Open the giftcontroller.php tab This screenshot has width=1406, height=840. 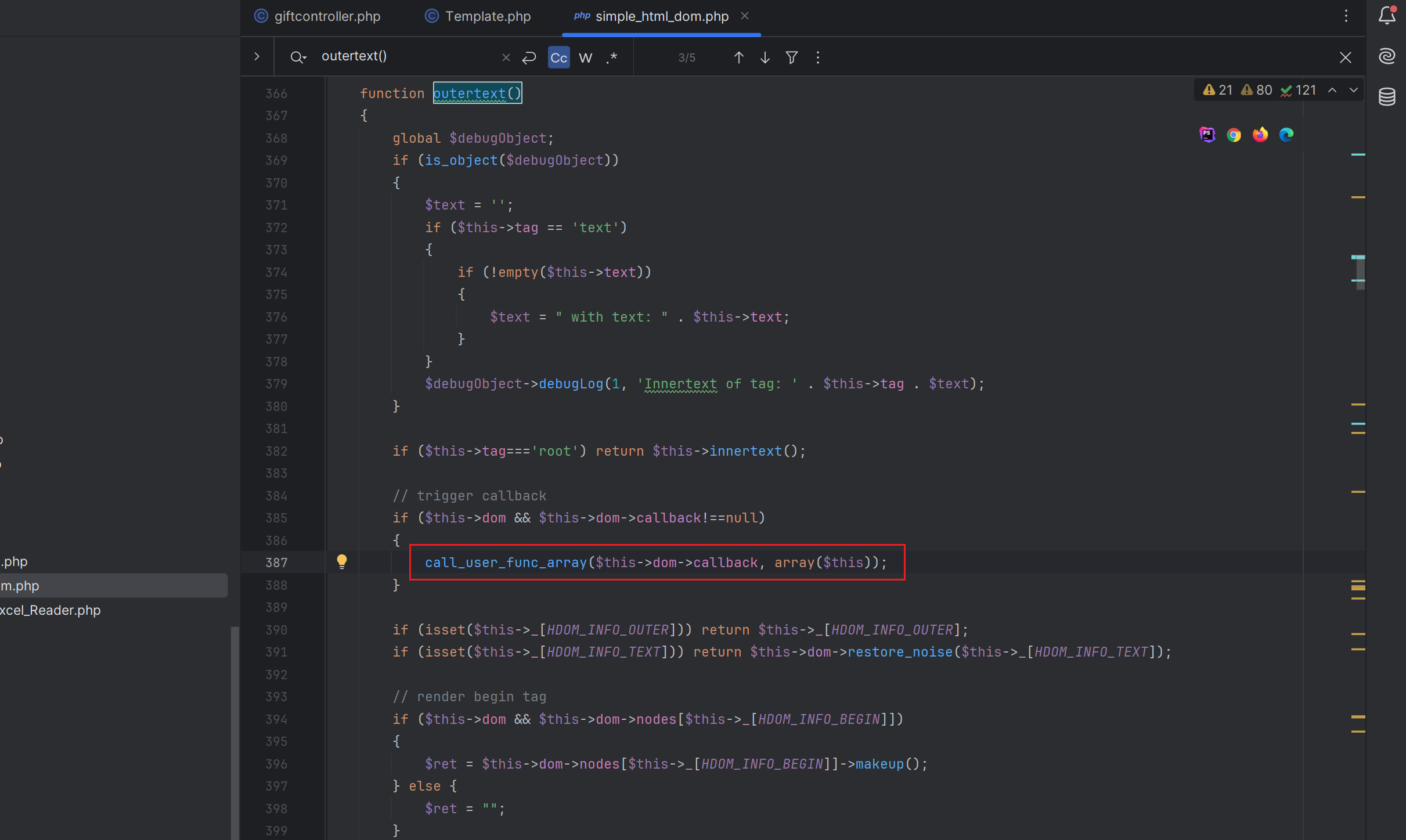tap(318, 16)
